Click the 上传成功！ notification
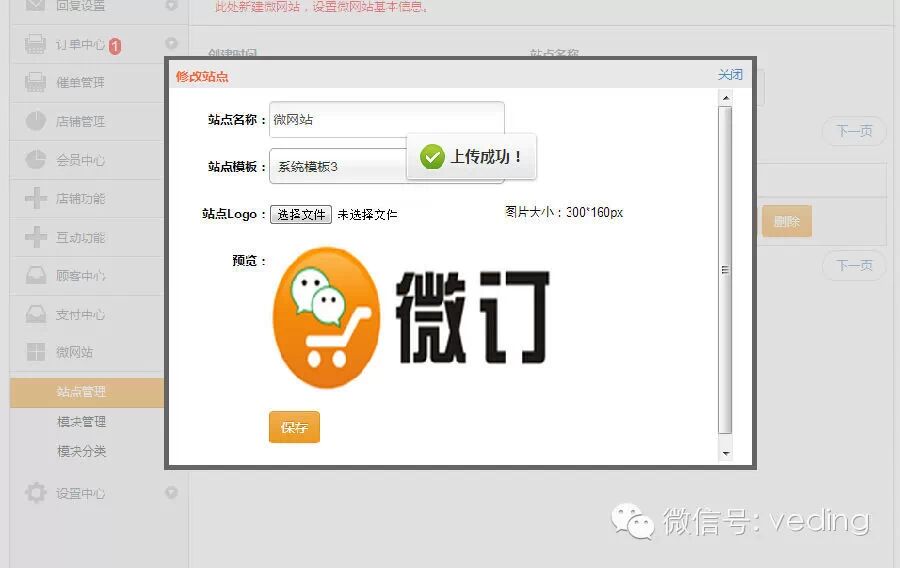900x568 pixels. click(x=471, y=157)
